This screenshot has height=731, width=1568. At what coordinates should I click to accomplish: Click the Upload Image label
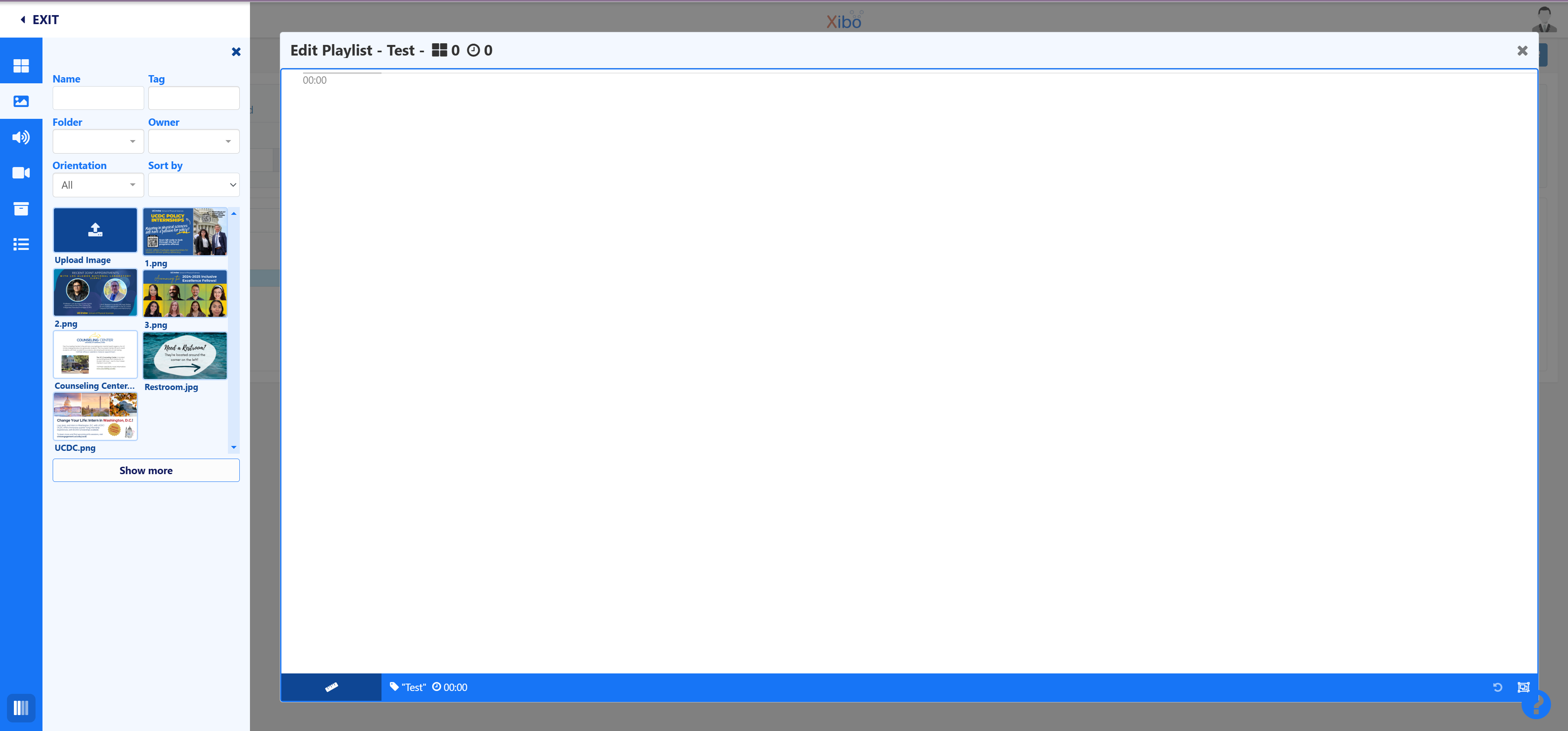pyautogui.click(x=83, y=260)
